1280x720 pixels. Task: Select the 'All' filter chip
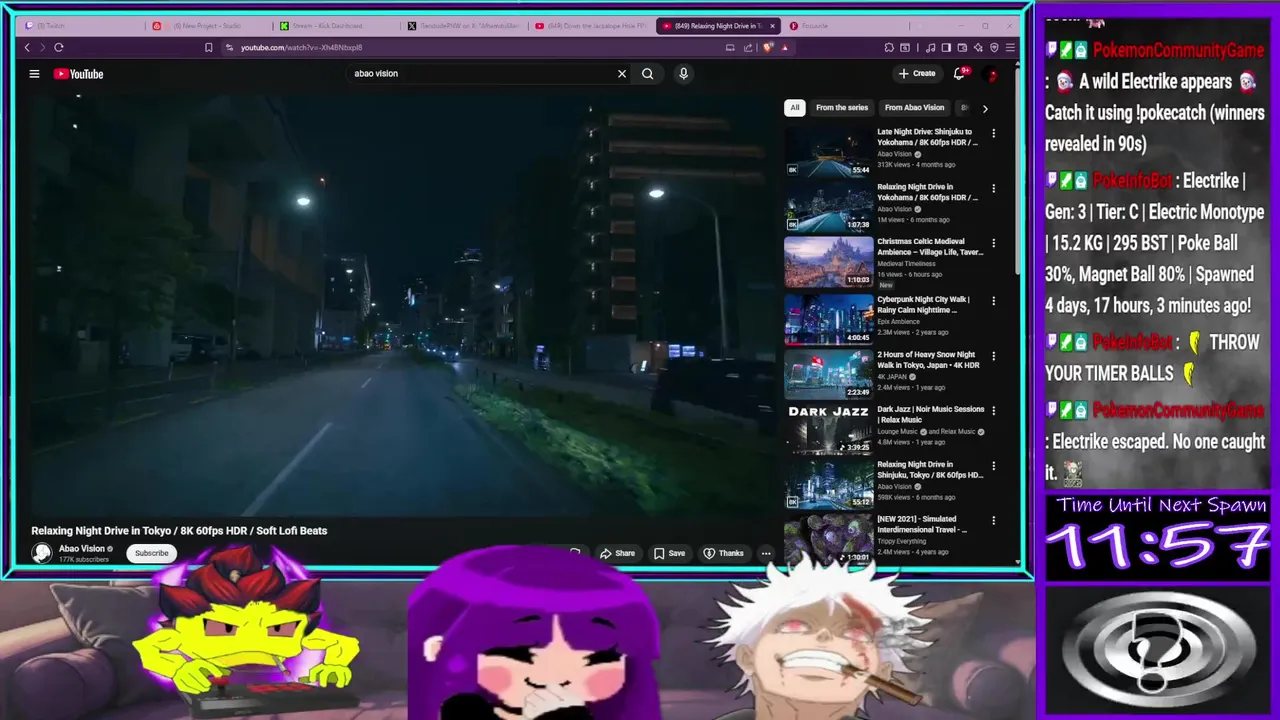click(795, 107)
